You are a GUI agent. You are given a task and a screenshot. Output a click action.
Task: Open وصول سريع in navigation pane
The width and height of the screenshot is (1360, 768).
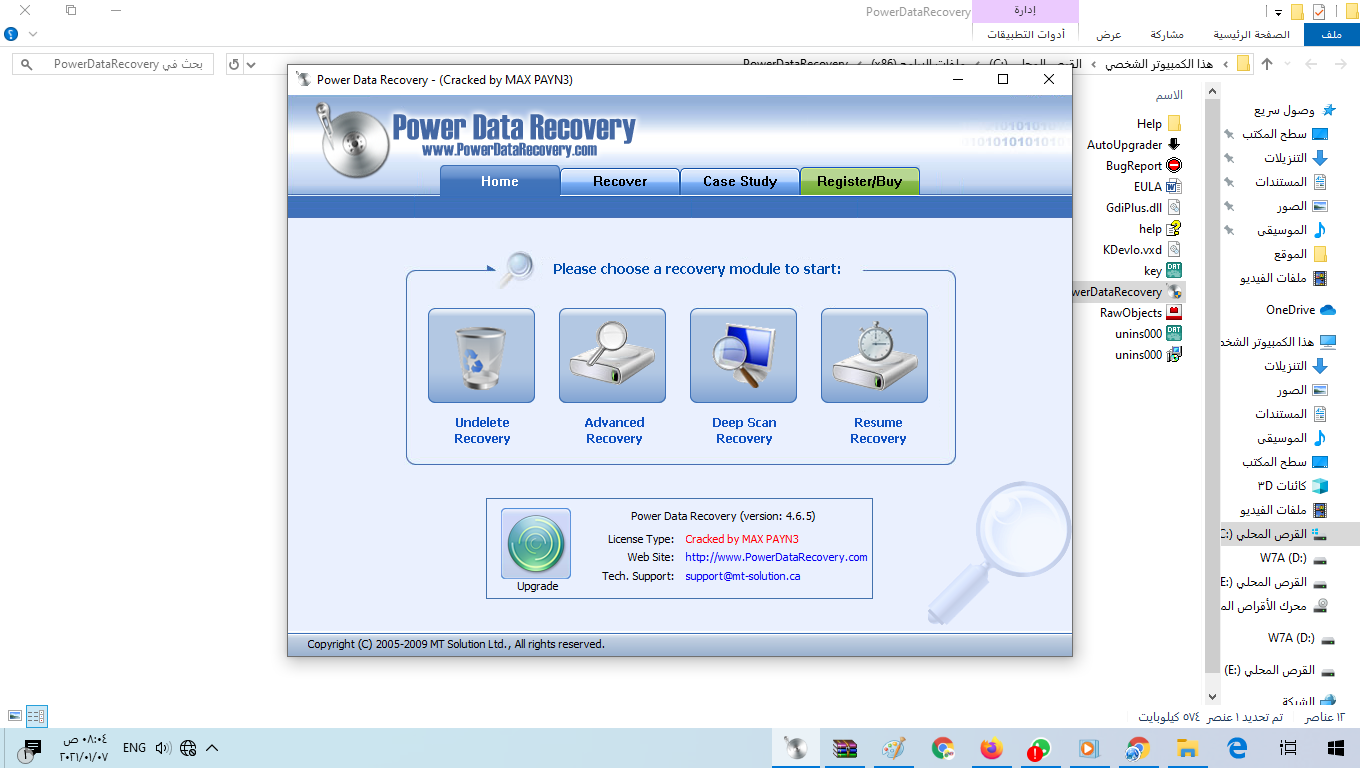pos(1295,110)
